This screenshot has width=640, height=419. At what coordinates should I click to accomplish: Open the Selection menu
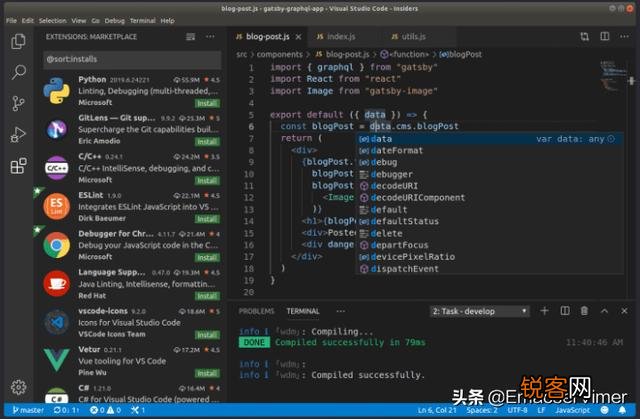click(x=53, y=20)
